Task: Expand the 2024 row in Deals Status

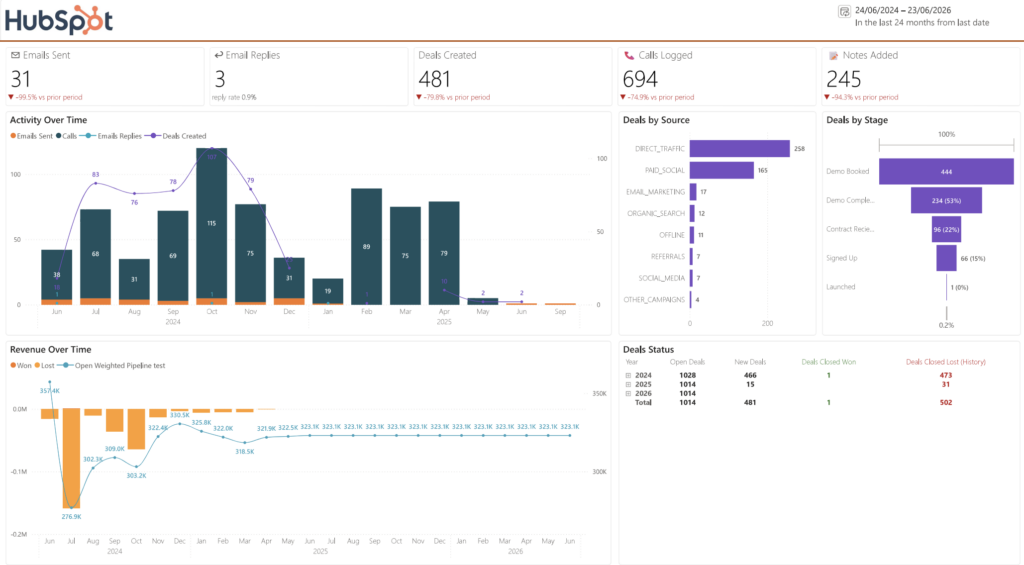Action: pos(628,376)
